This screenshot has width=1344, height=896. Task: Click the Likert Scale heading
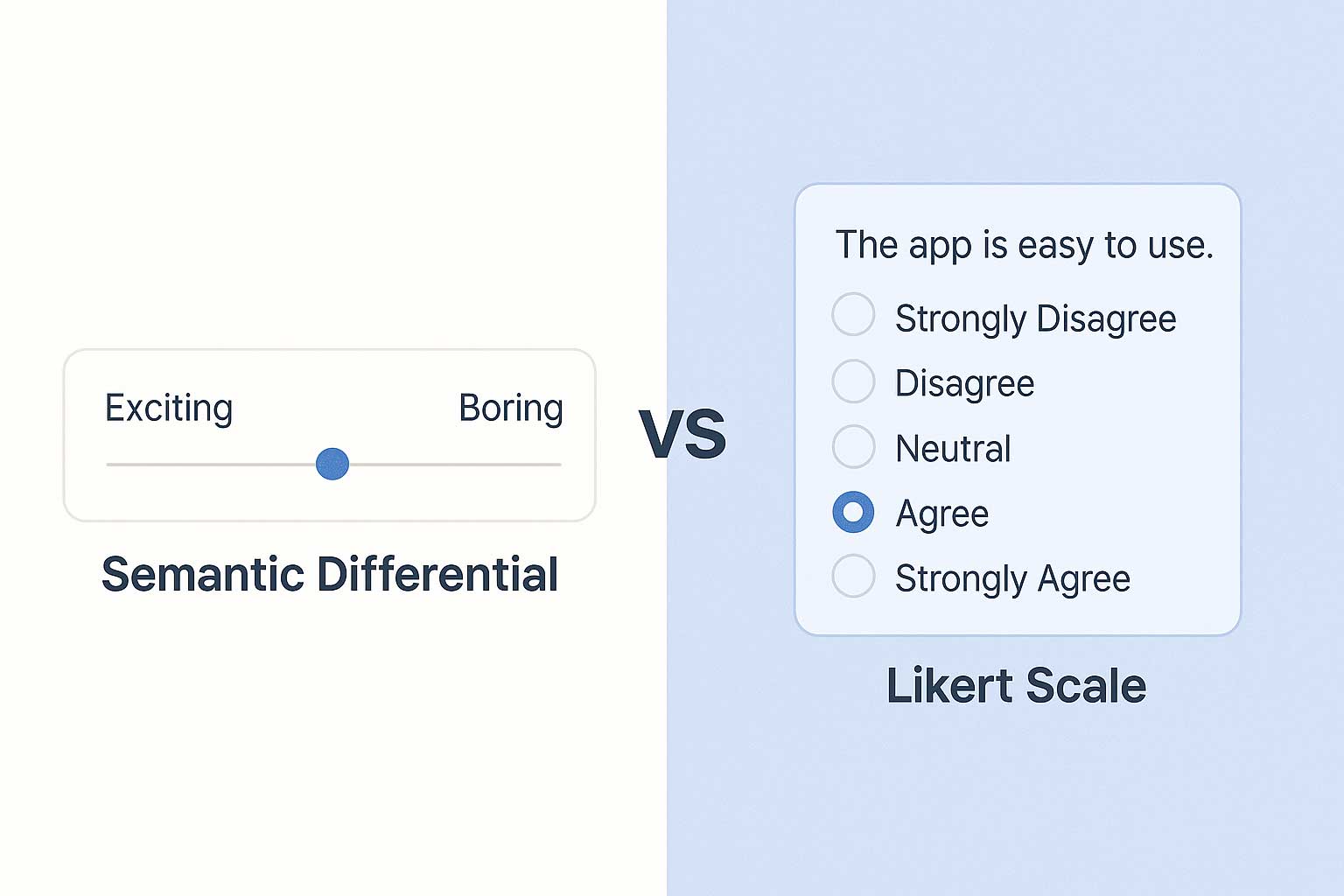(1016, 685)
